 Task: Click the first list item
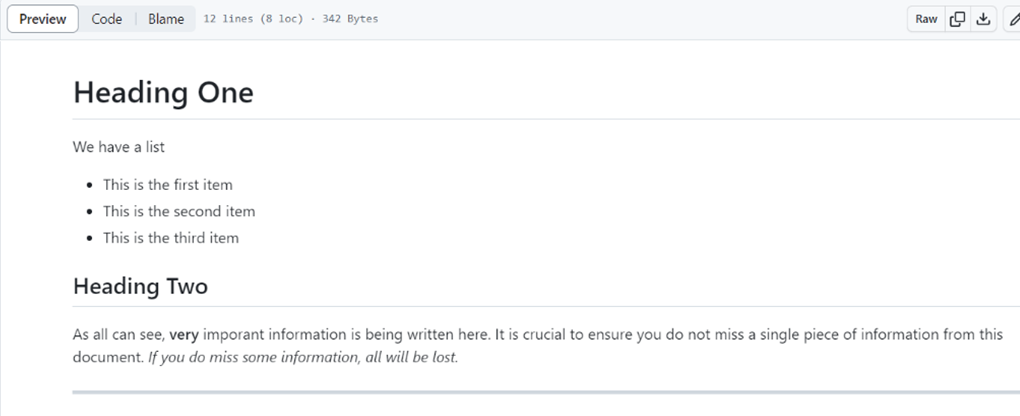(167, 185)
